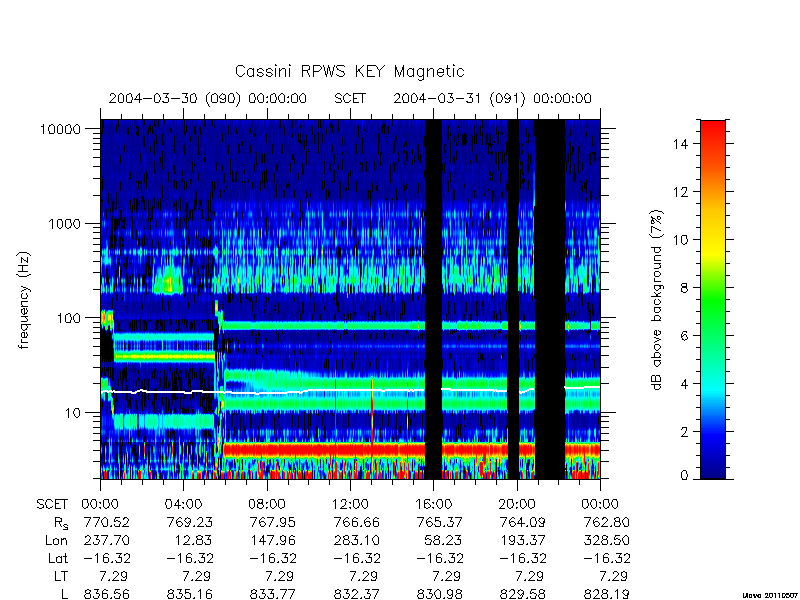Image resolution: width=800 pixels, height=600 pixels.
Task: Click the dB above background (7%) label
Action: pos(657,300)
